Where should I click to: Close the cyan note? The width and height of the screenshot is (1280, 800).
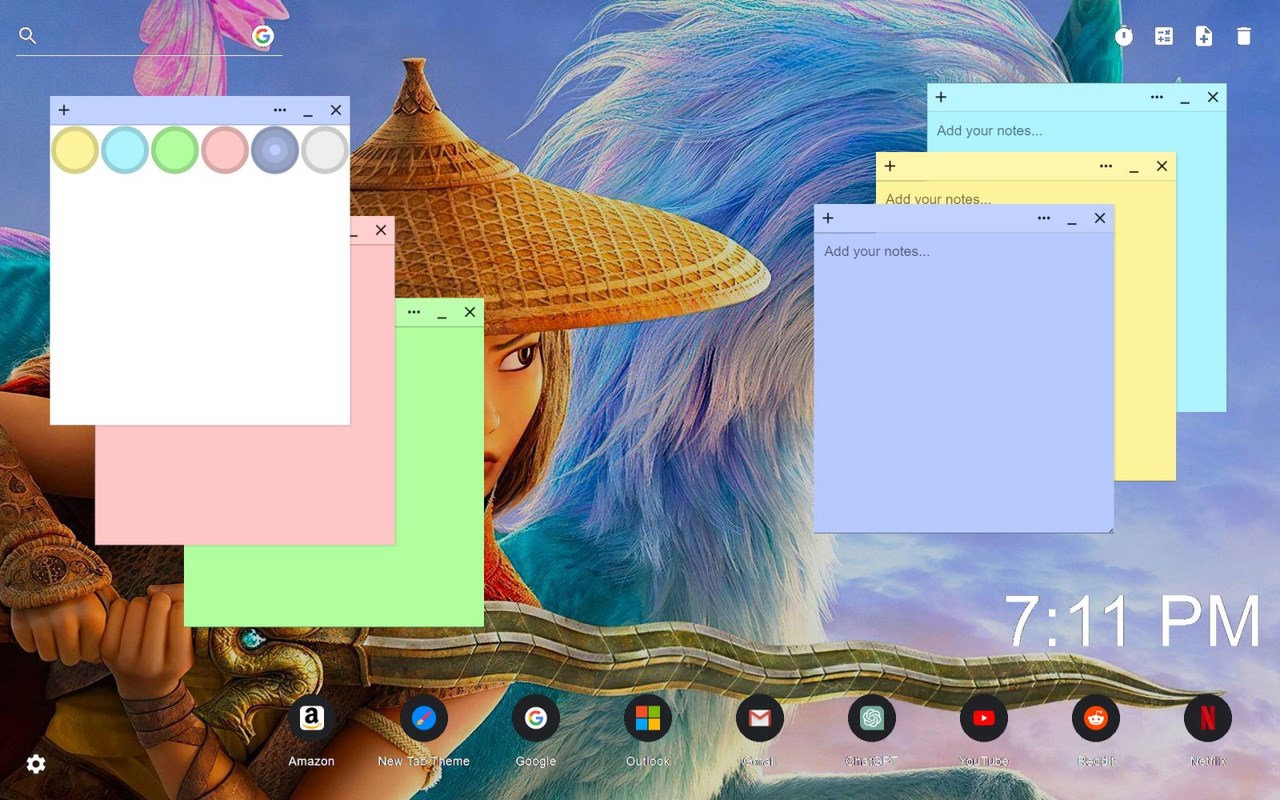[x=1213, y=97]
